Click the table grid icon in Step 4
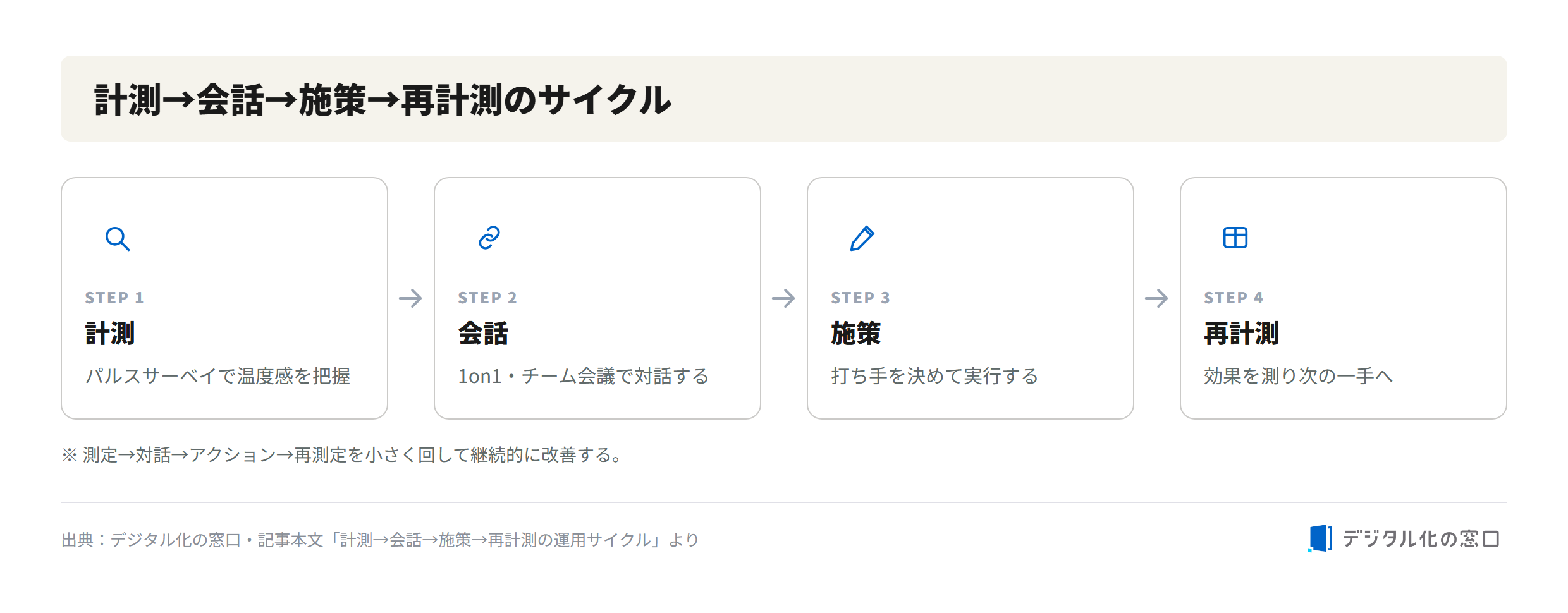The image size is (1568, 613). click(x=1235, y=238)
